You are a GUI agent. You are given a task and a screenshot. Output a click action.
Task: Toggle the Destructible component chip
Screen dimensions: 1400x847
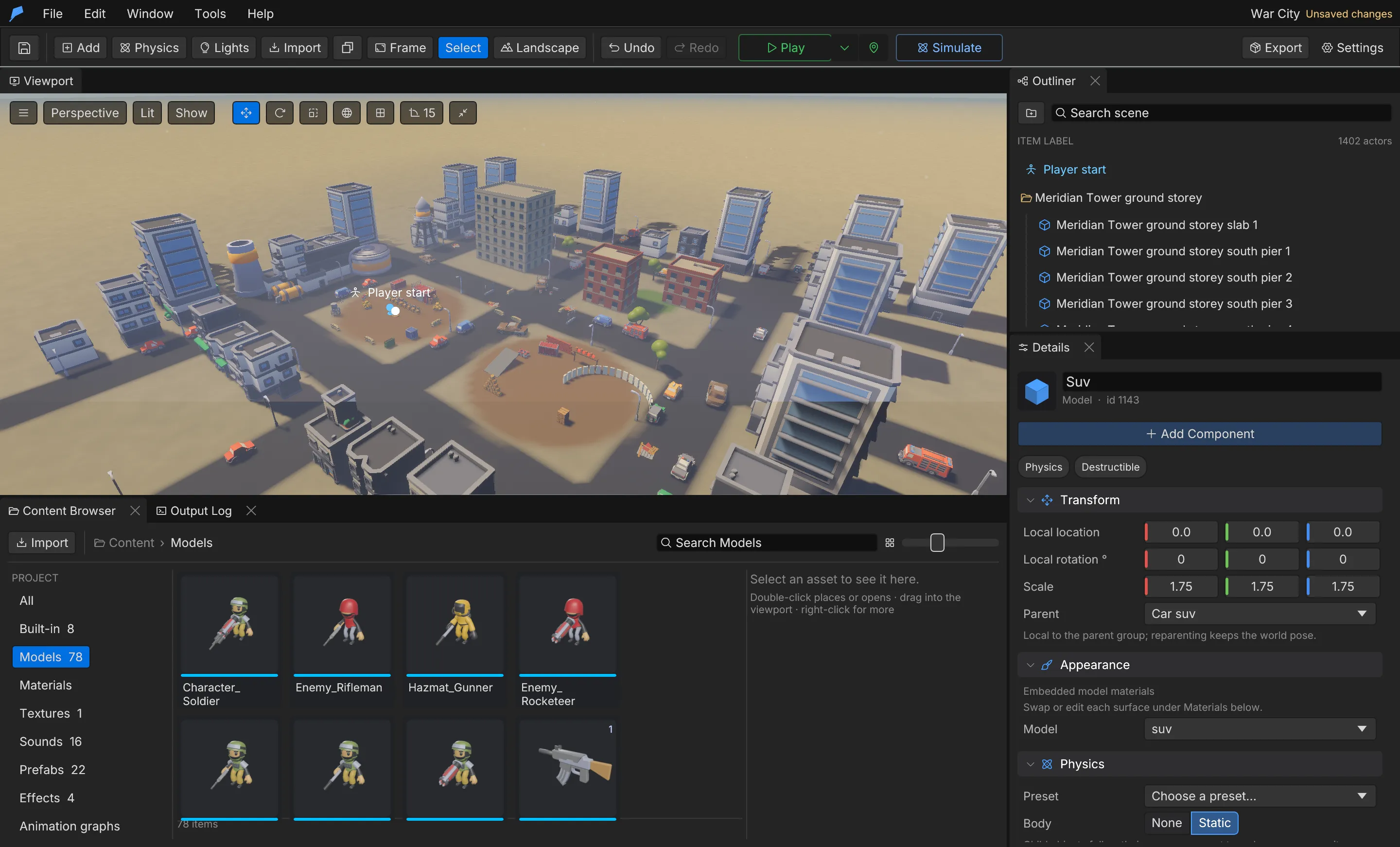point(1110,467)
